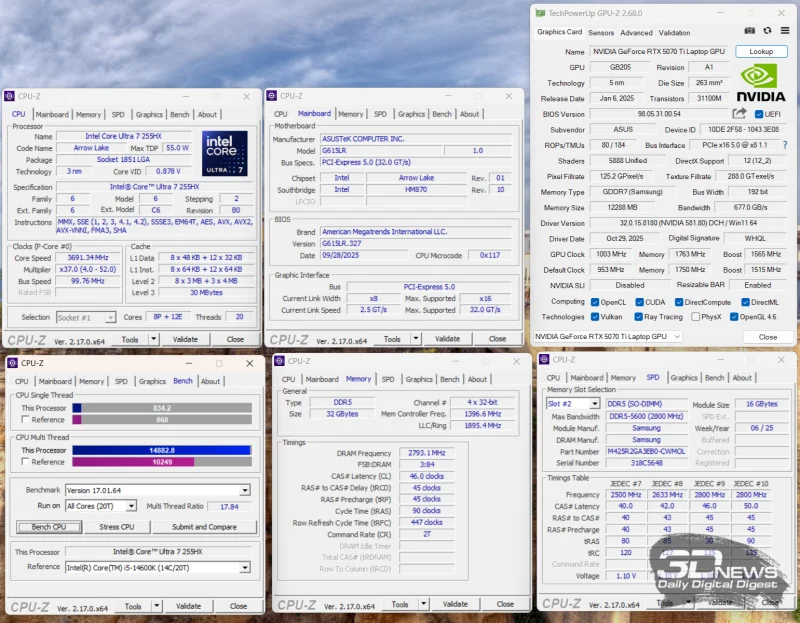This screenshot has height=623, width=800.
Task: Click the BIOS export share icon
Action: click(739, 114)
